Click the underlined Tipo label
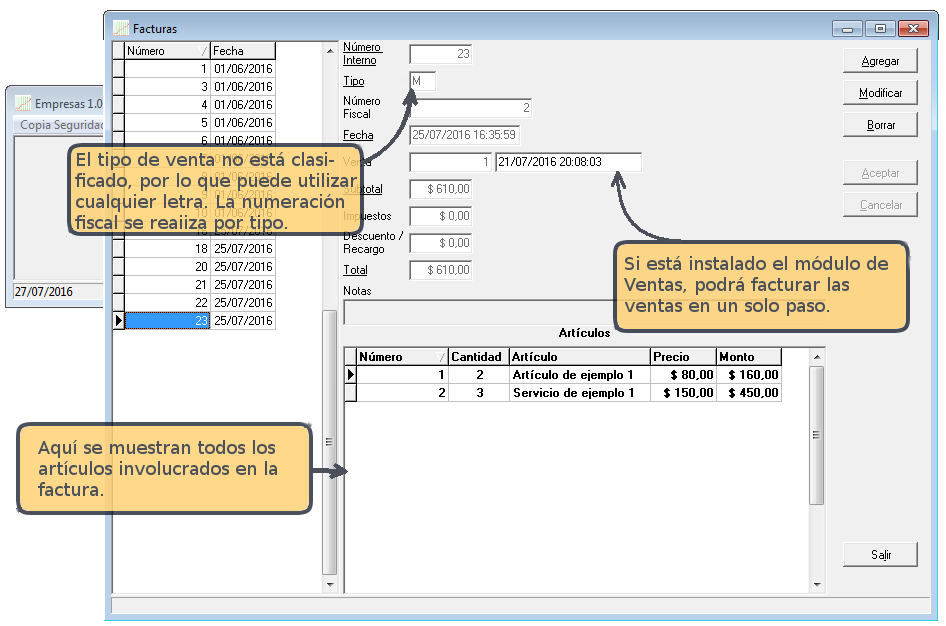 tap(354, 81)
